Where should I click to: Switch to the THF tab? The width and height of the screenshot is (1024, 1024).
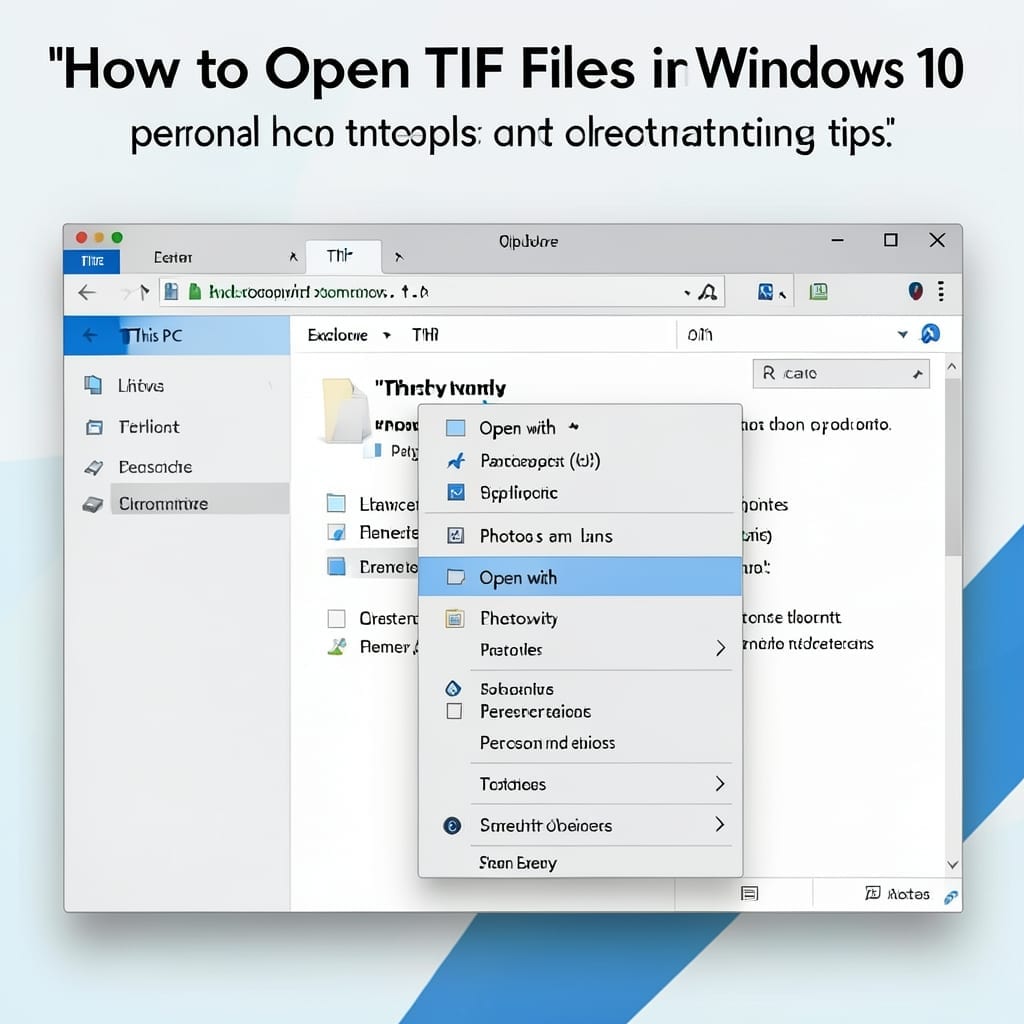point(342,257)
